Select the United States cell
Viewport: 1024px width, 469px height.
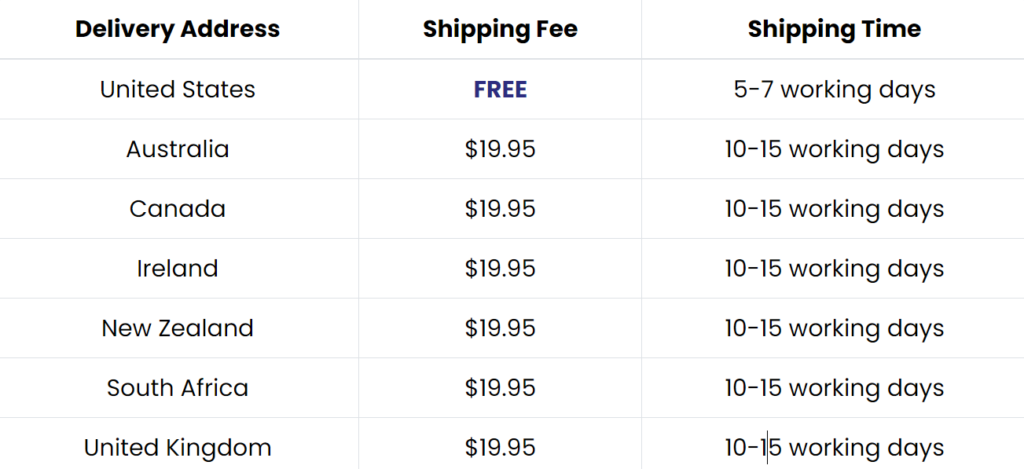pyautogui.click(x=178, y=89)
